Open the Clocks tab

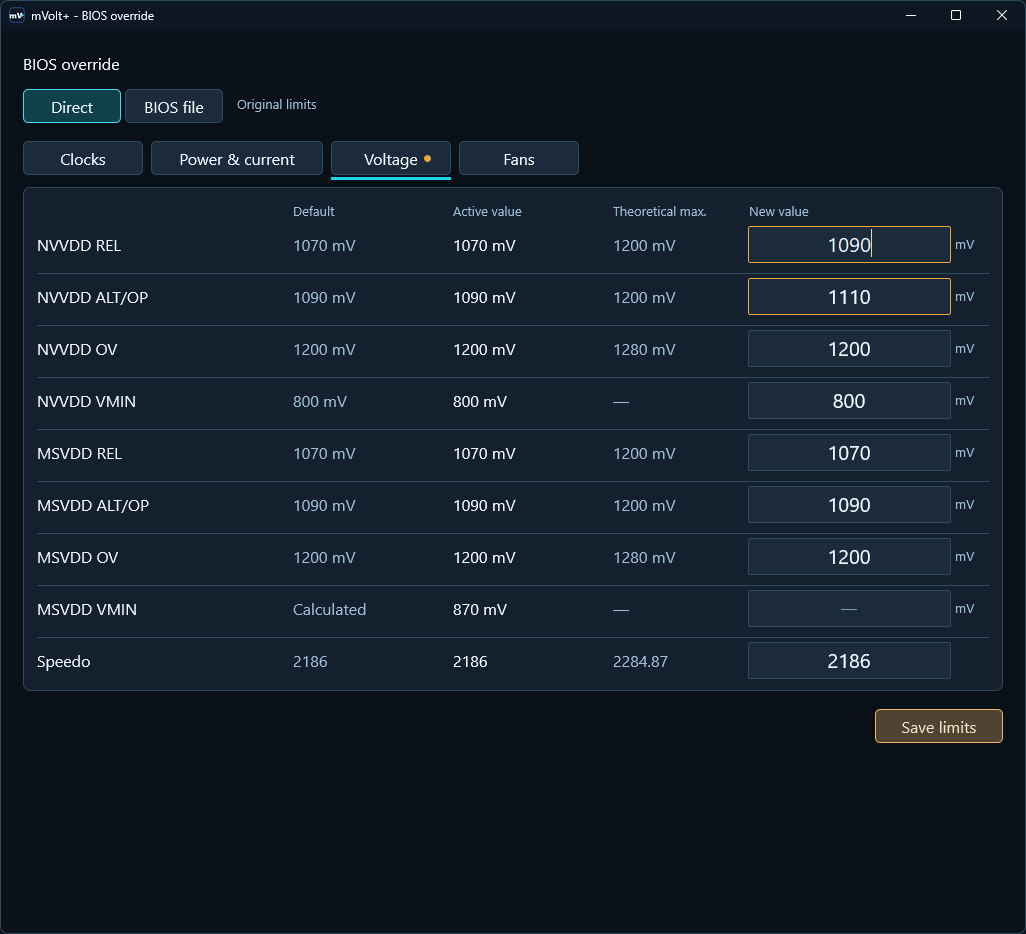coord(83,158)
